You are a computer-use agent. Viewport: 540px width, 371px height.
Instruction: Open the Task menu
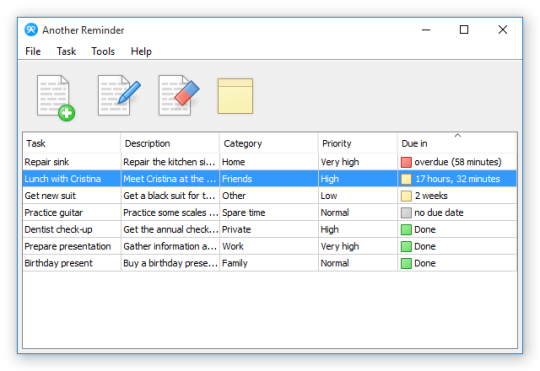pyautogui.click(x=66, y=51)
